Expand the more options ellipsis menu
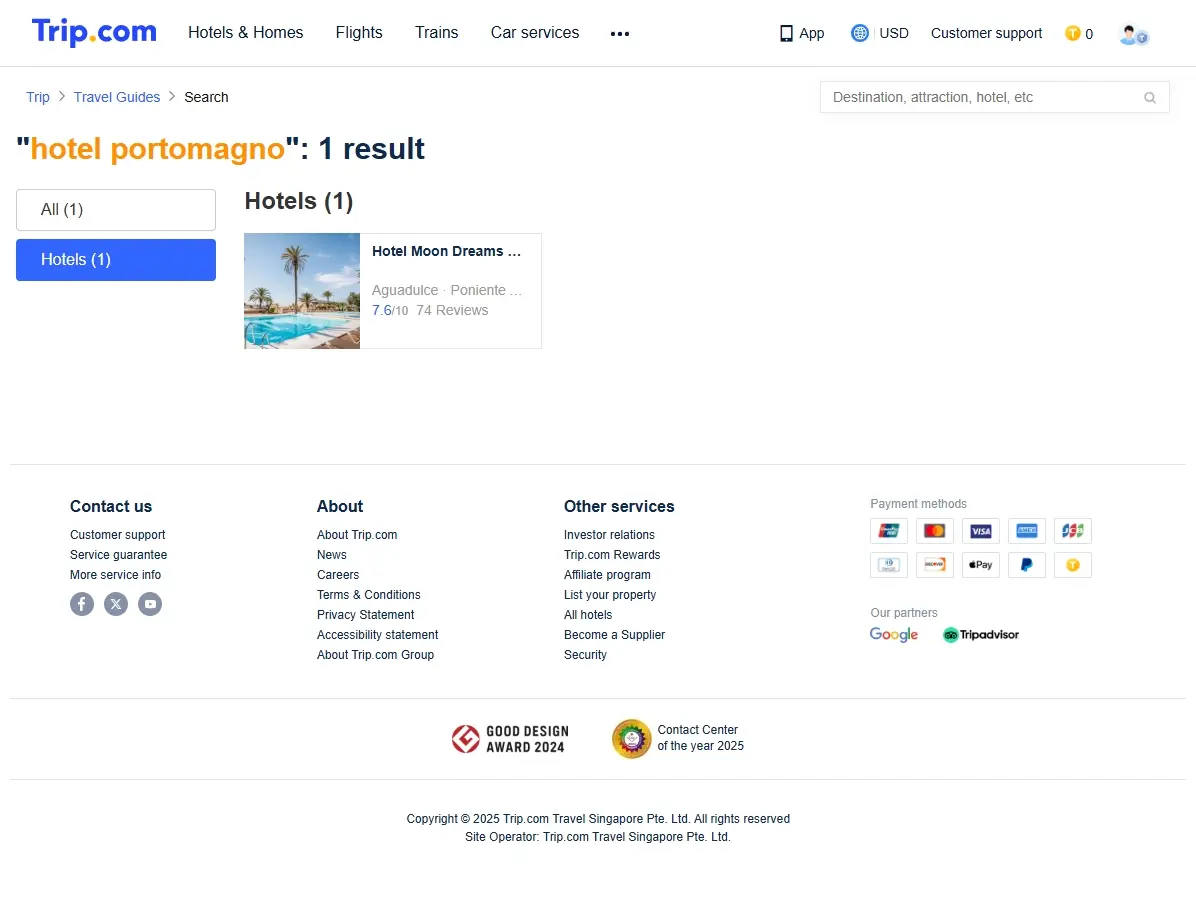The width and height of the screenshot is (1196, 921). pyautogui.click(x=619, y=34)
